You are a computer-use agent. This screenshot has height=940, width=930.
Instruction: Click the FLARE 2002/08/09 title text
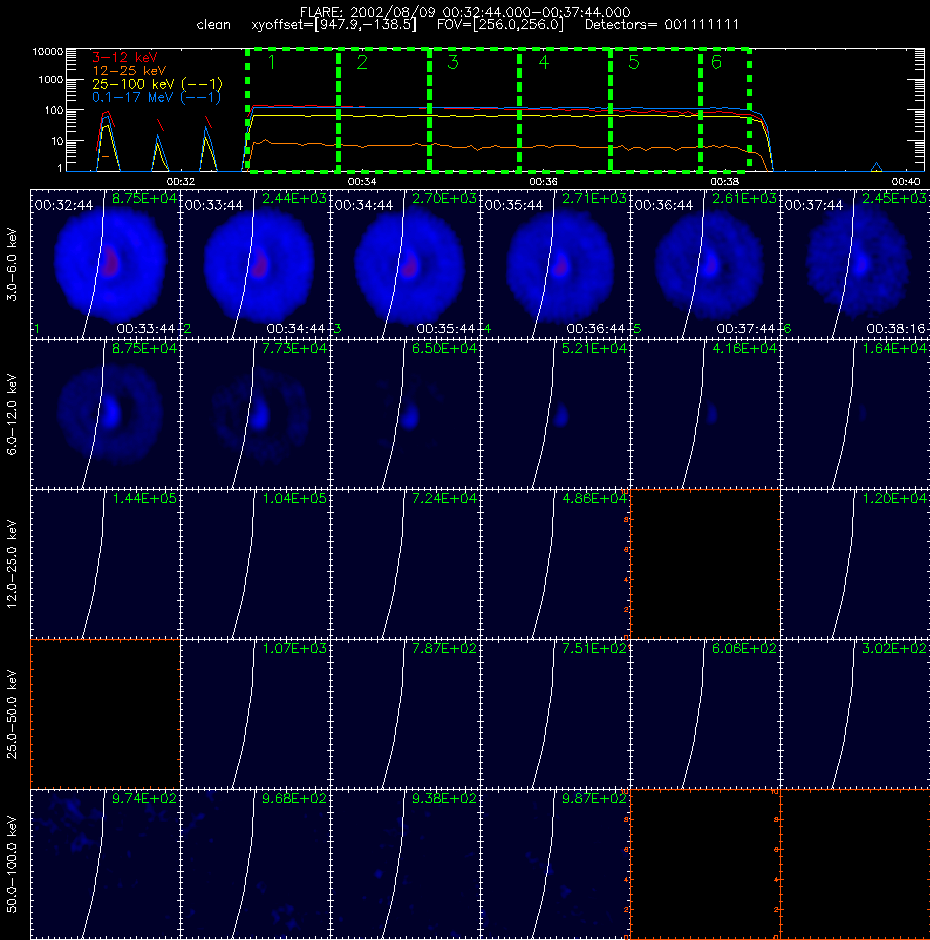[x=465, y=12]
